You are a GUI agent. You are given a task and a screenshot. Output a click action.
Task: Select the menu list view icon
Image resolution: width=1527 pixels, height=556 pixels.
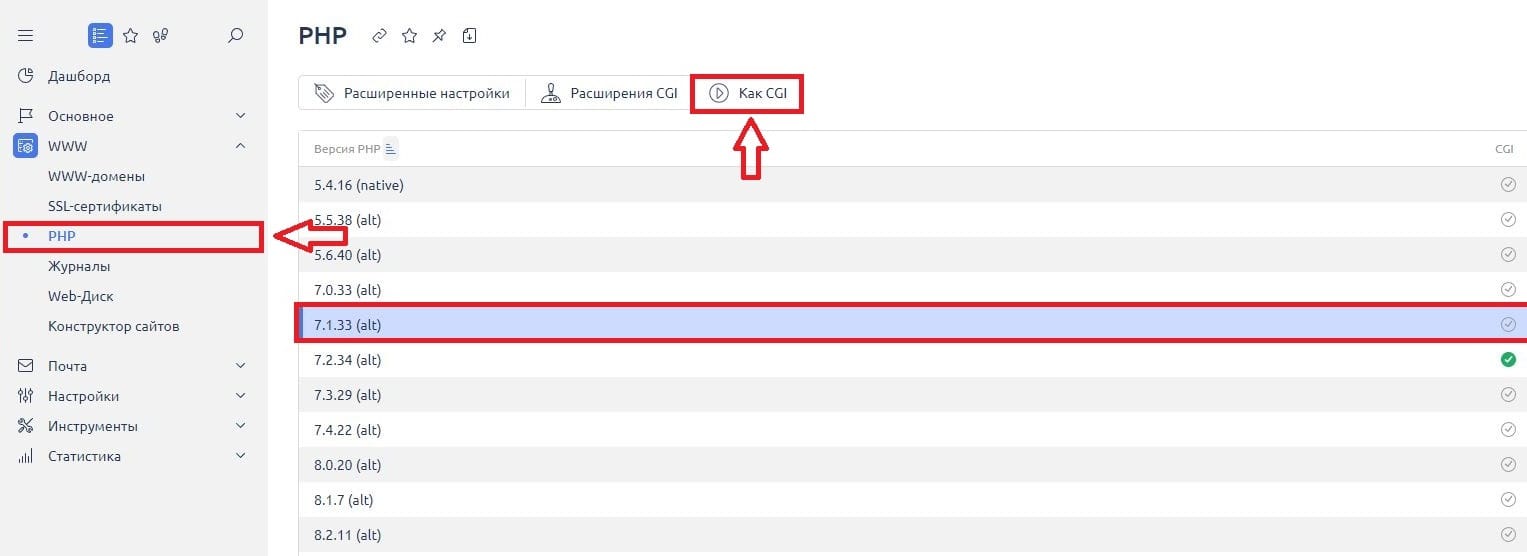tap(100, 36)
